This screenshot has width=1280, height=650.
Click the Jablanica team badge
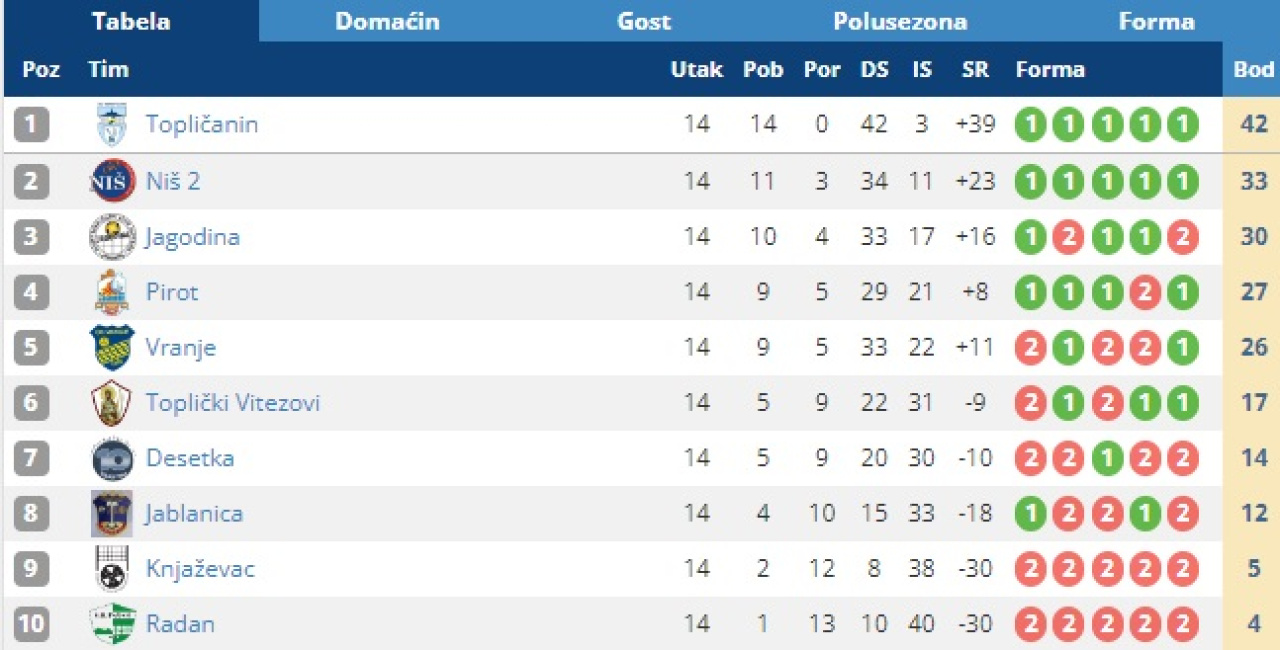pyautogui.click(x=111, y=514)
